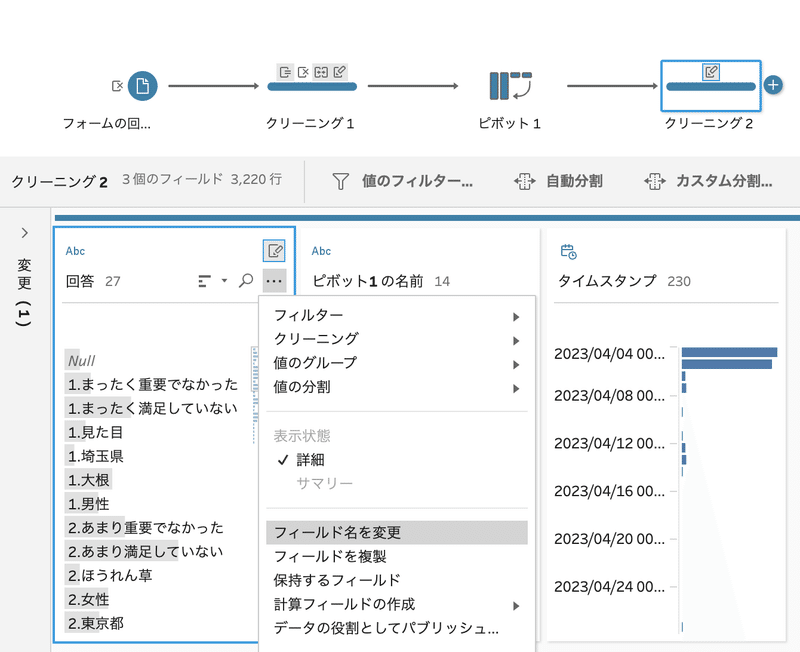Image resolution: width=800 pixels, height=652 pixels.
Task: Select value 1.まったく重要でなかった
Action: coord(153,385)
